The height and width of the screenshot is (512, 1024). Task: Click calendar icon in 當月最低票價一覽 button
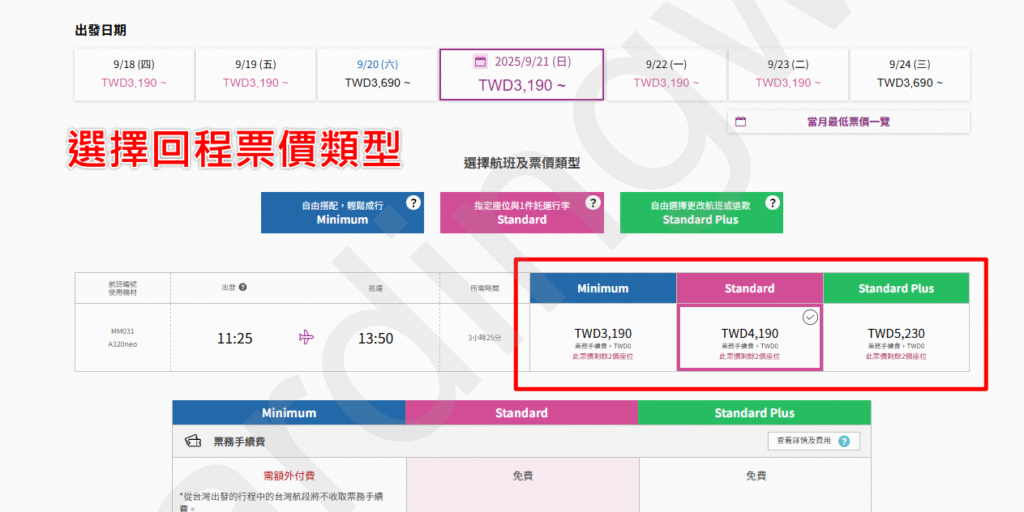coord(740,121)
